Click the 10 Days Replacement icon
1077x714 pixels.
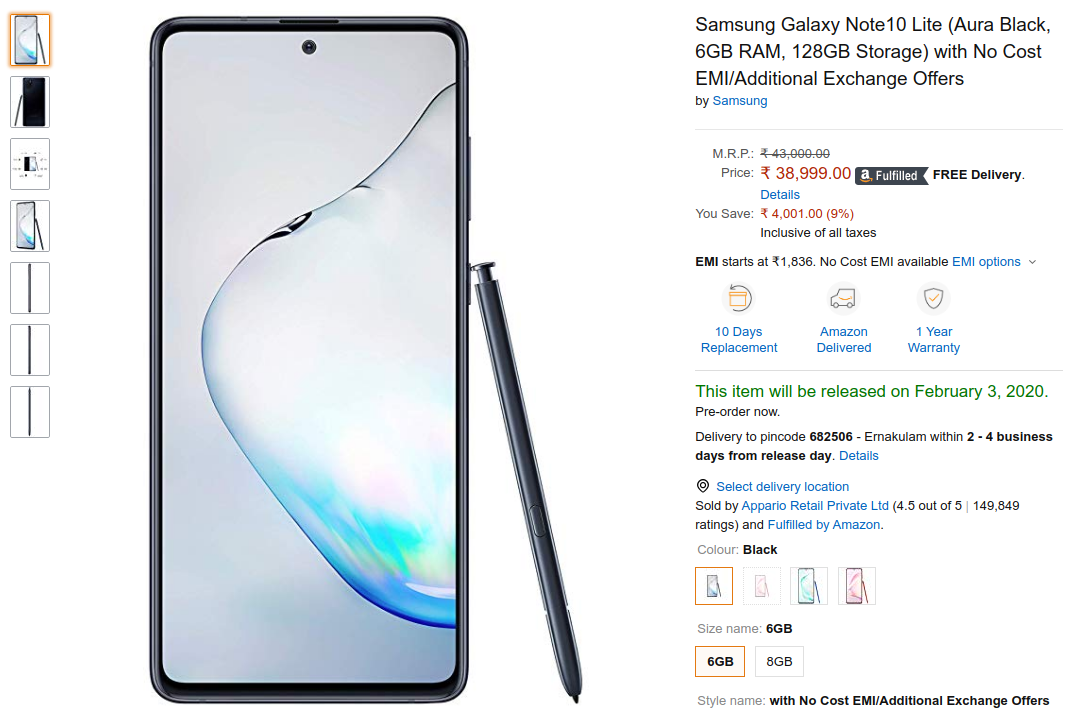pyautogui.click(x=739, y=299)
